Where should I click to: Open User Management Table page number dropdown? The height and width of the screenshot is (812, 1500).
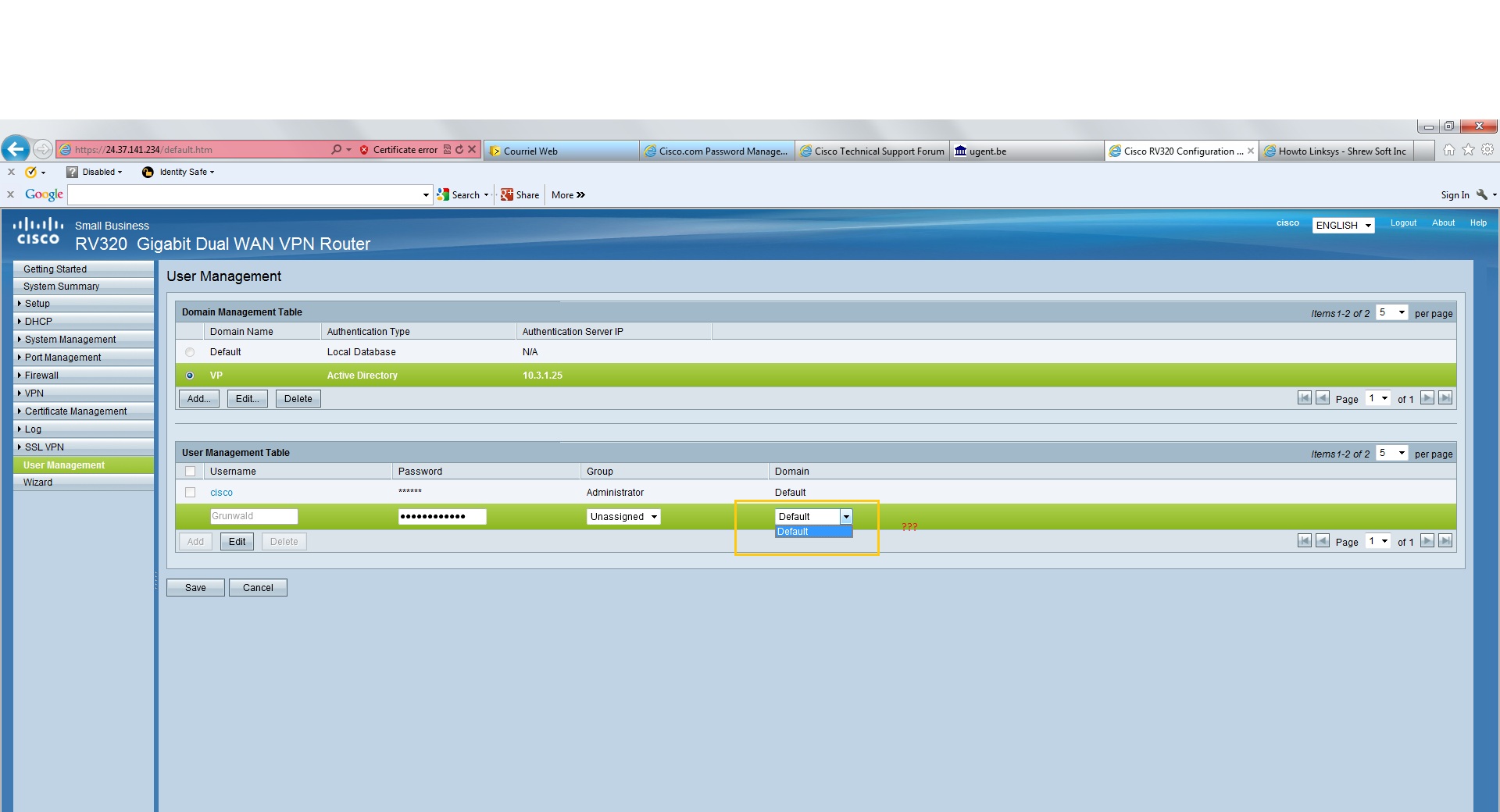[1378, 541]
